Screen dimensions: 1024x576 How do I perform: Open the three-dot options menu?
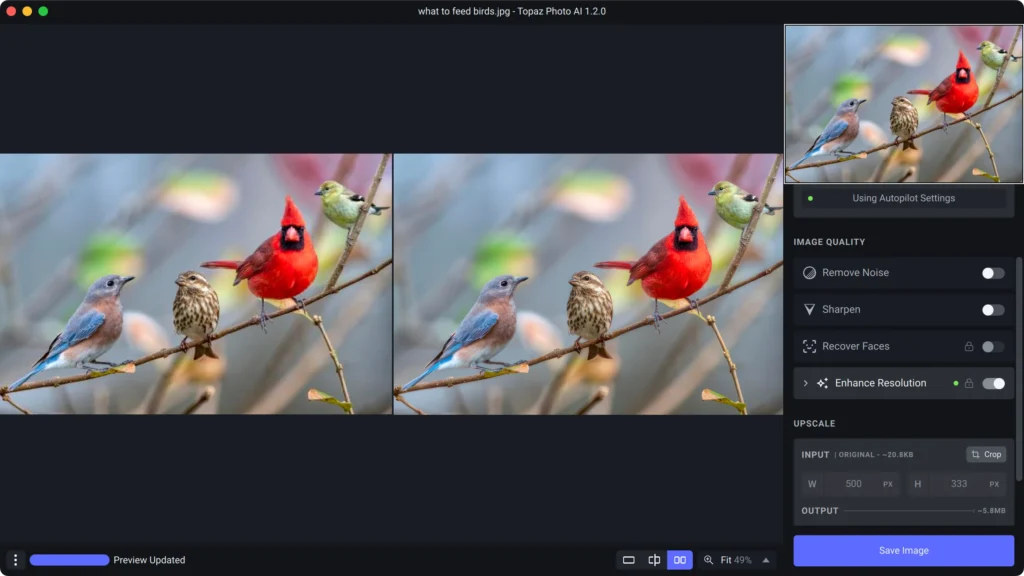pos(15,560)
